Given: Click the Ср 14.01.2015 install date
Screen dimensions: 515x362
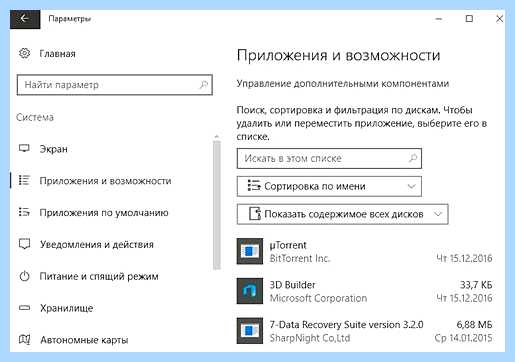Looking at the screenshot, I should pyautogui.click(x=463, y=338).
